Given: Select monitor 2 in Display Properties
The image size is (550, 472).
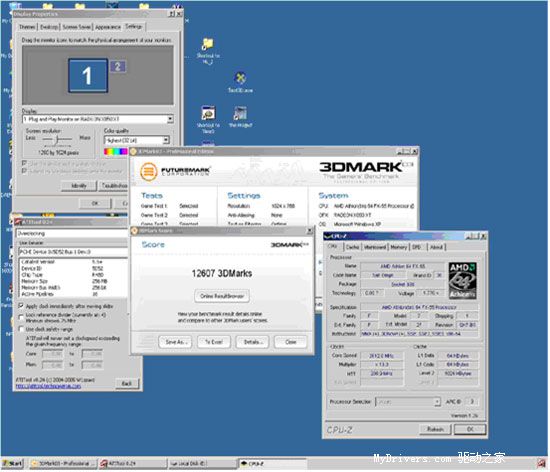Looking at the screenshot, I should (118, 66).
